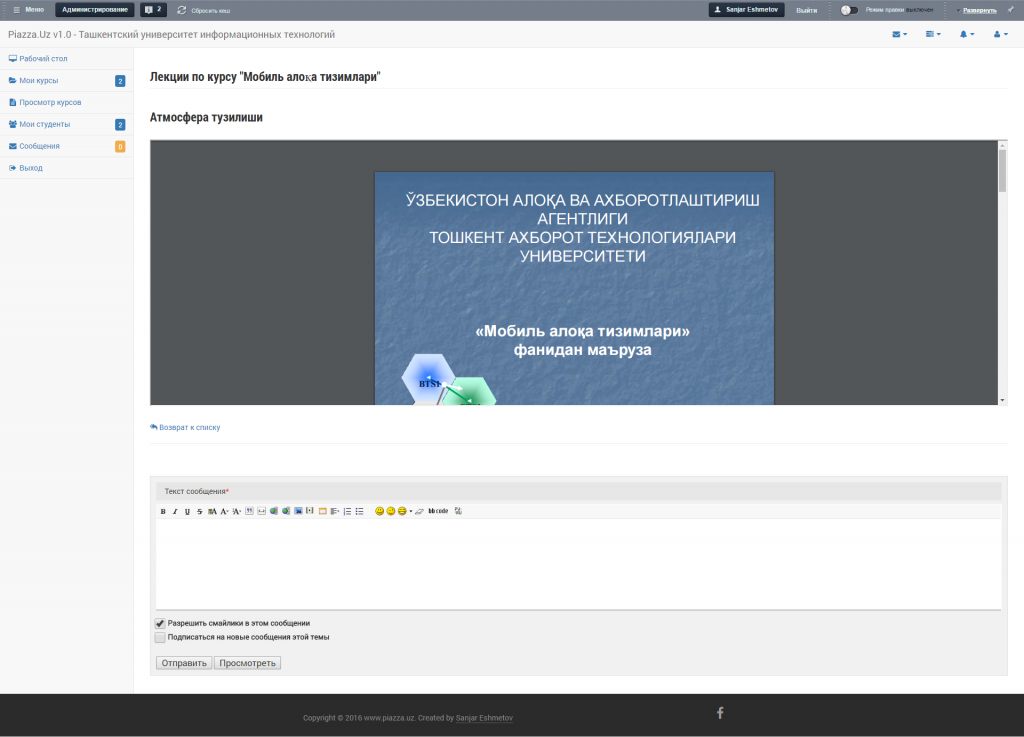The width and height of the screenshot is (1024, 737).
Task: Pin the admin panel with pushpin icon
Action: [x=1010, y=10]
